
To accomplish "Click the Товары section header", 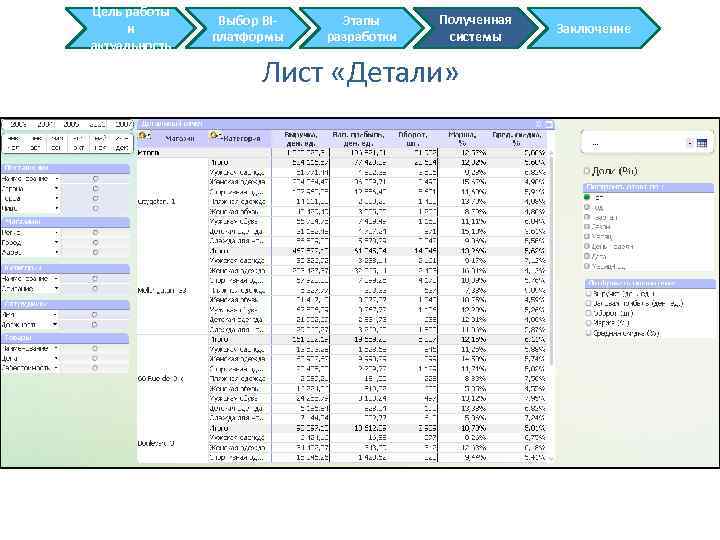I will (66, 338).
